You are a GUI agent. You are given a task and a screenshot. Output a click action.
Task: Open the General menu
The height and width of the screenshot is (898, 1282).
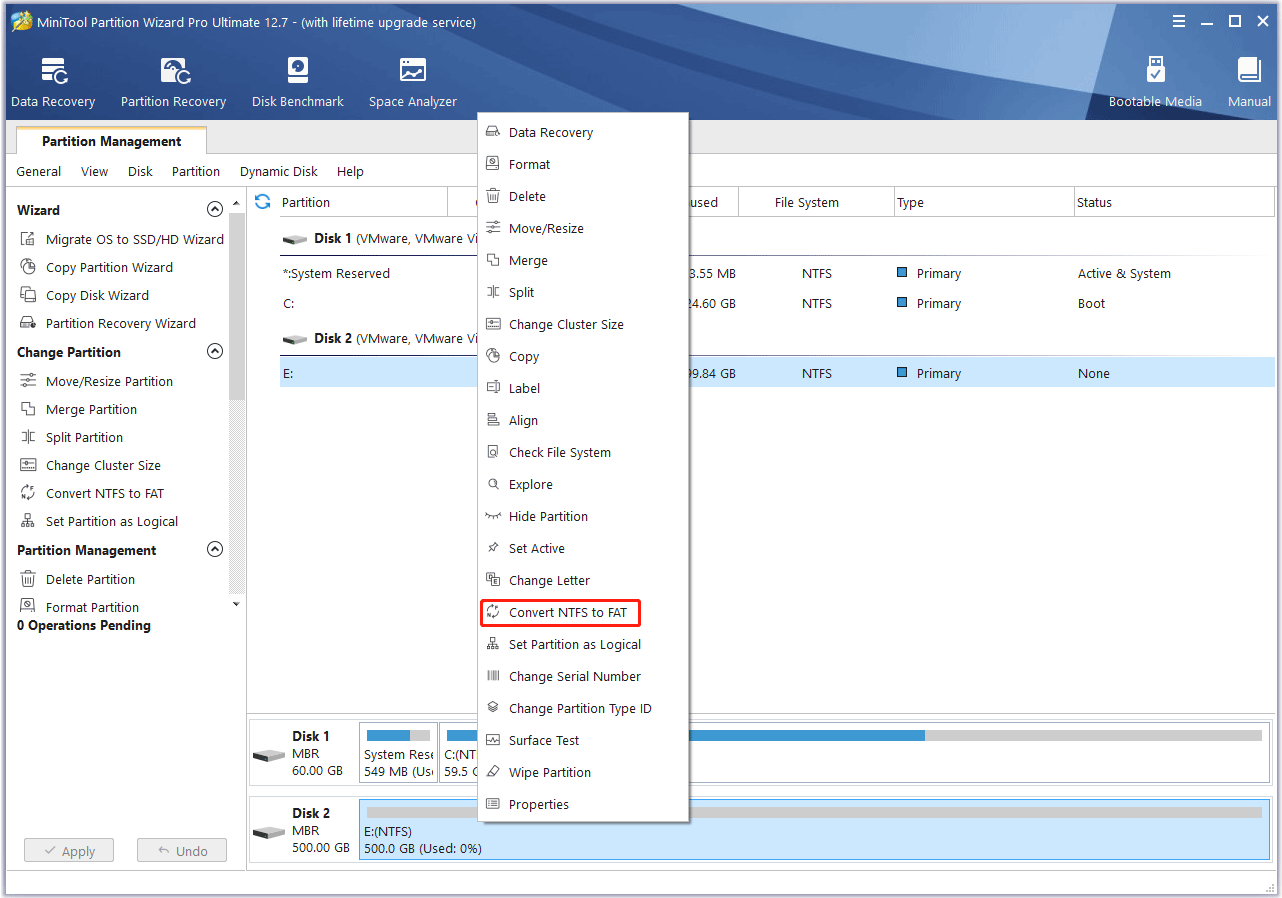pos(39,171)
